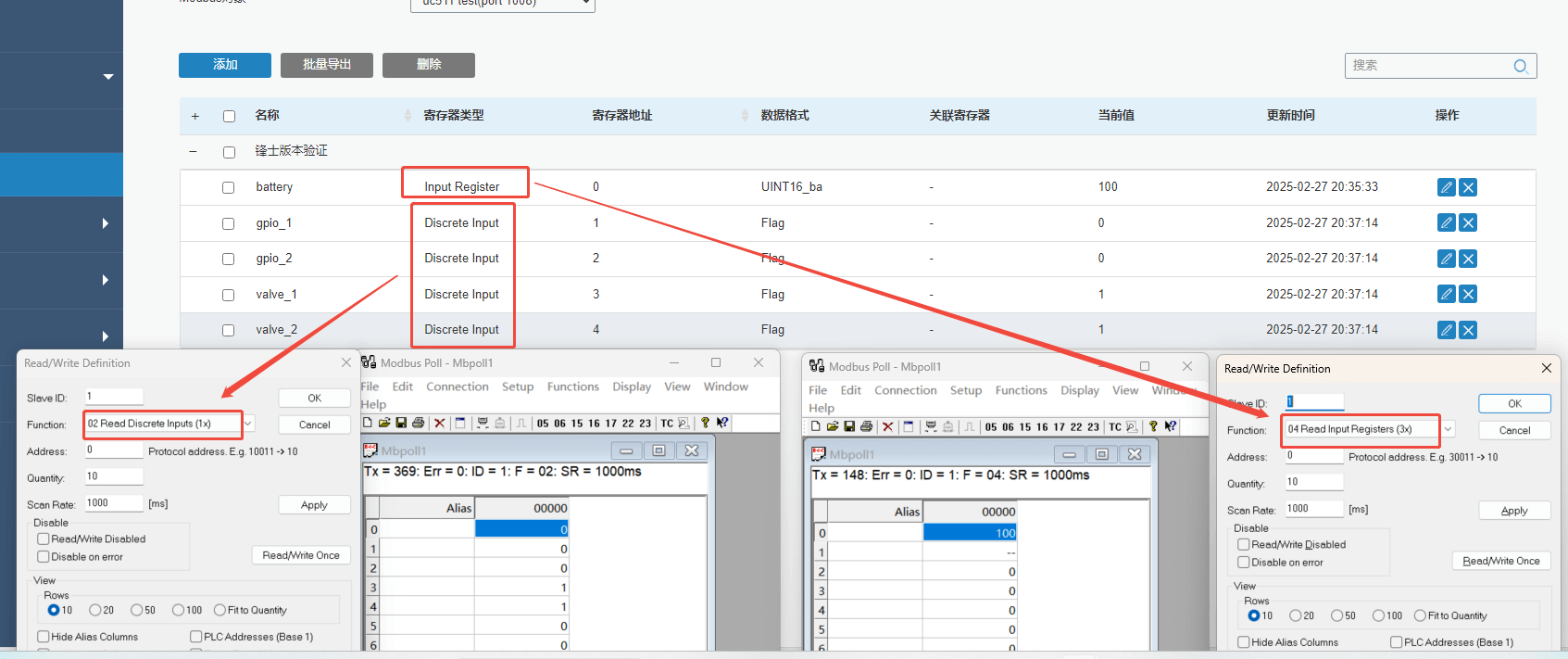Click the yellow question mark help icon in left Modbus Poll

705,423
